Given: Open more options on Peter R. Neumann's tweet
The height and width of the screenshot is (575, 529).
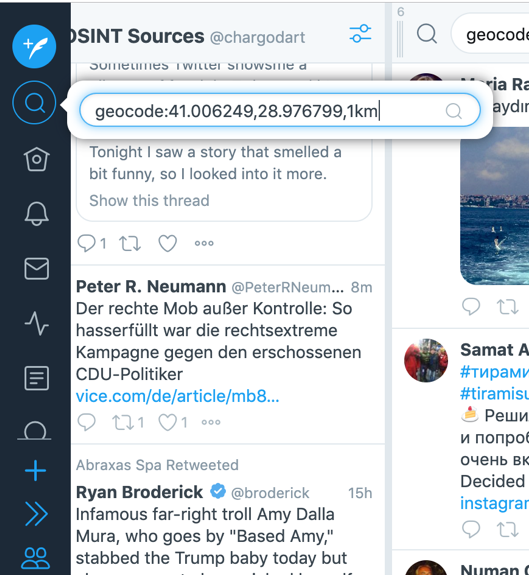Looking at the screenshot, I should [211, 422].
